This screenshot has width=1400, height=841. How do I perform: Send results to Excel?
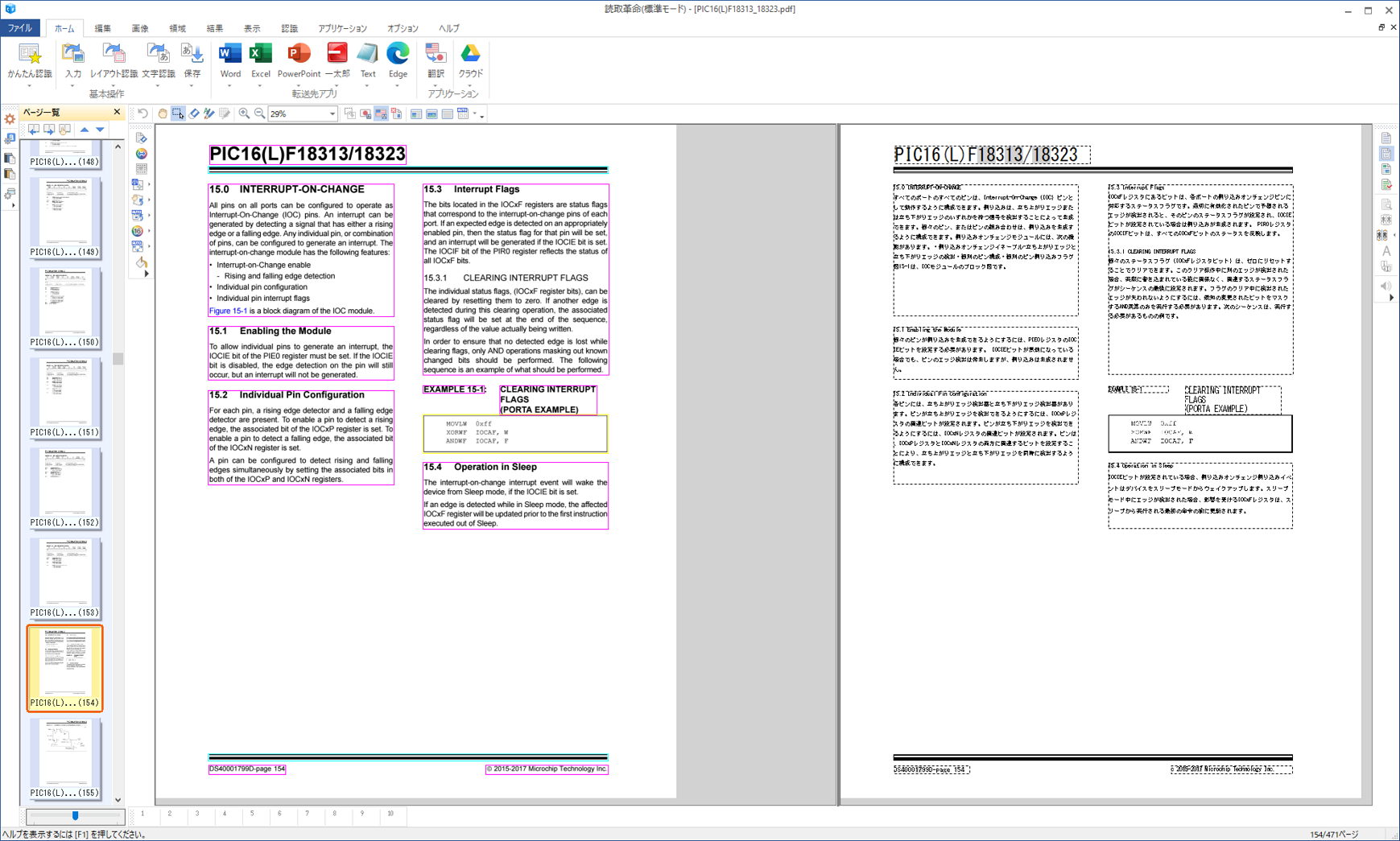click(260, 60)
